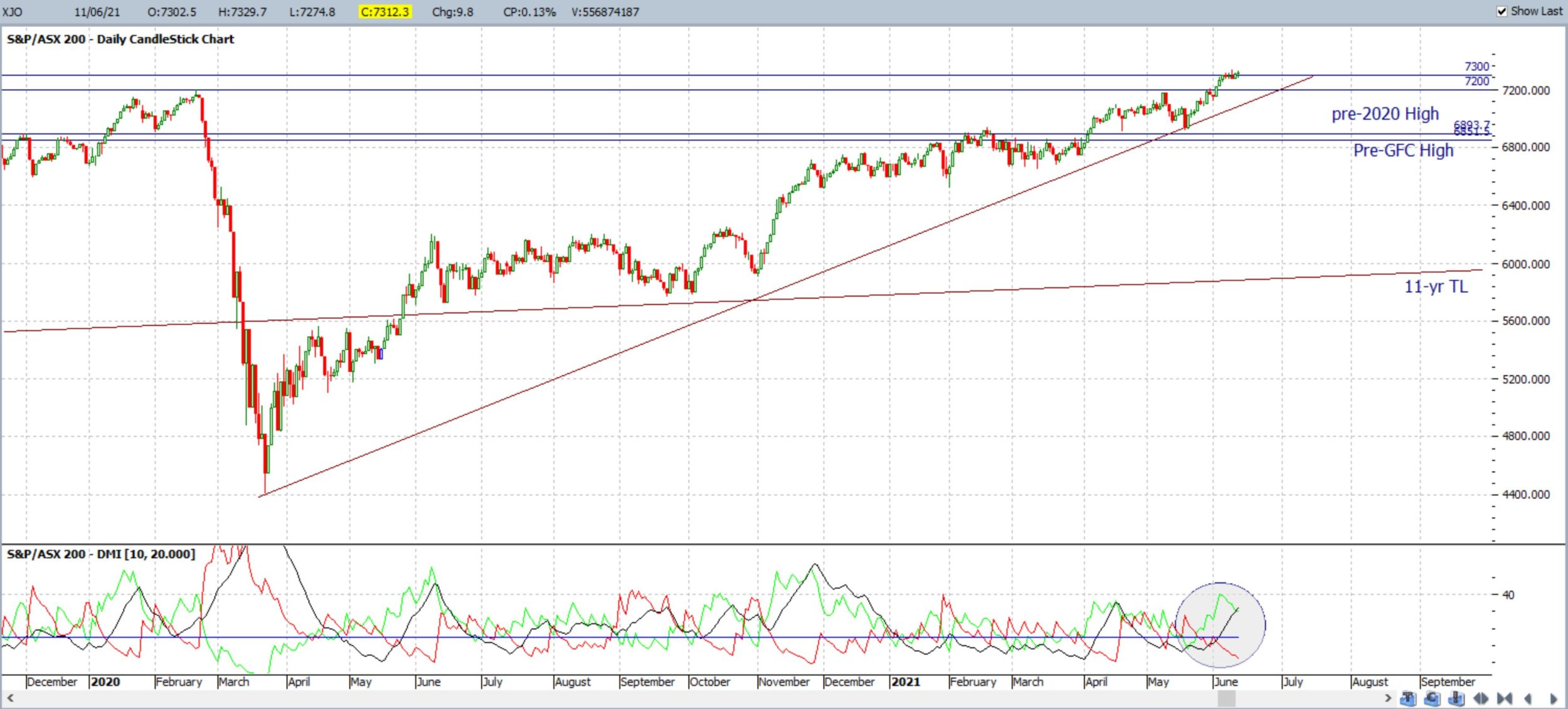The width and height of the screenshot is (1568, 709).
Task: Click the scrollbar right chevron arrow
Action: (1388, 698)
